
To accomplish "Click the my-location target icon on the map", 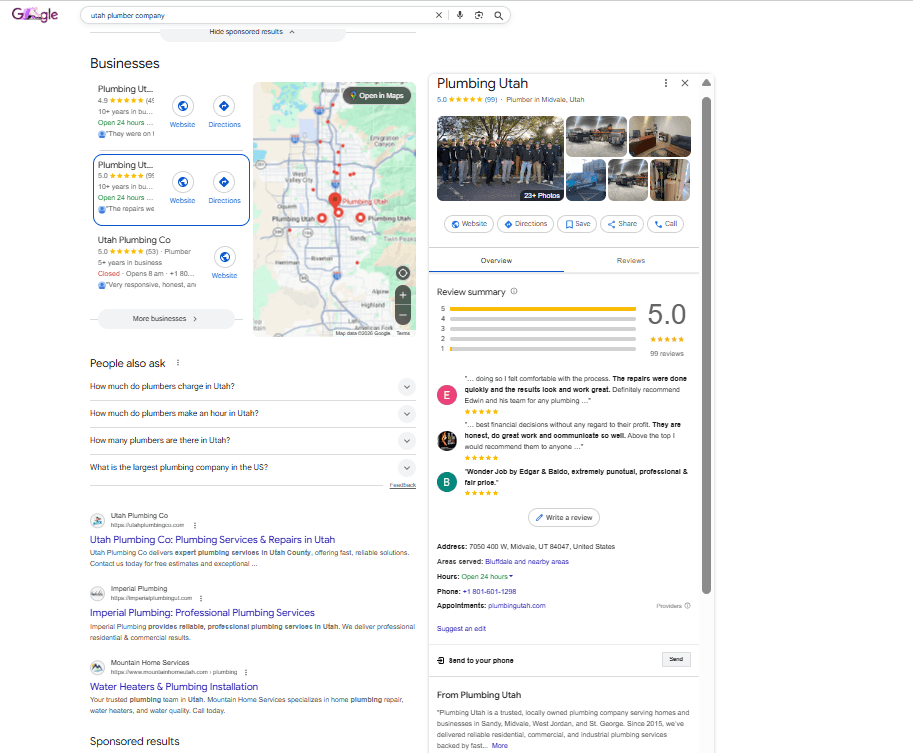I will click(402, 272).
